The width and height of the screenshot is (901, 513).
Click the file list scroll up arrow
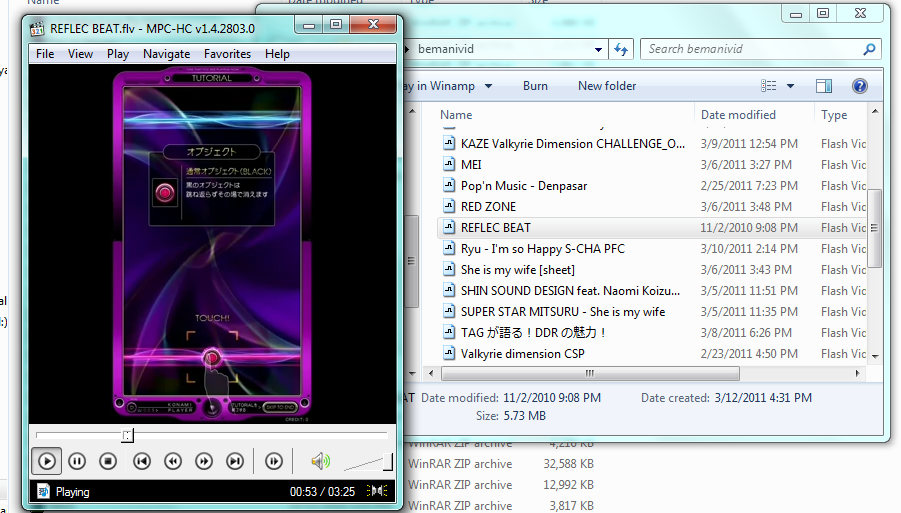875,111
